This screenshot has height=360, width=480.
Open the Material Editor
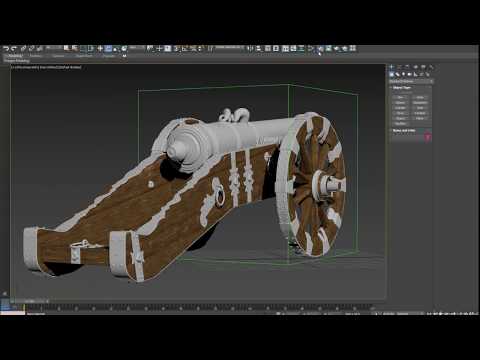click(311, 49)
